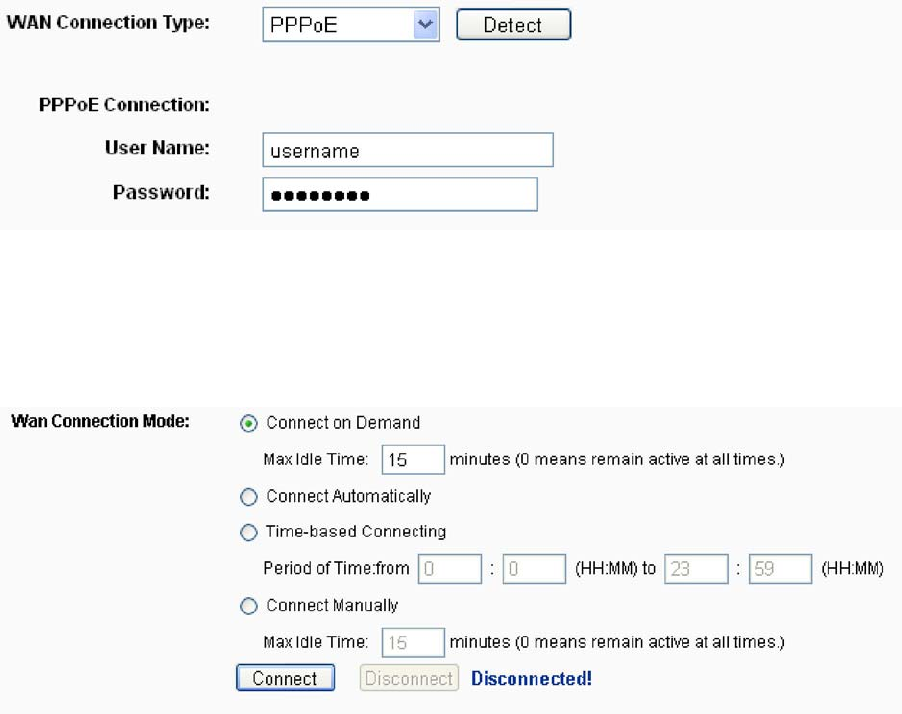
Task: Select the end minute field showing 59
Action: tap(780, 569)
